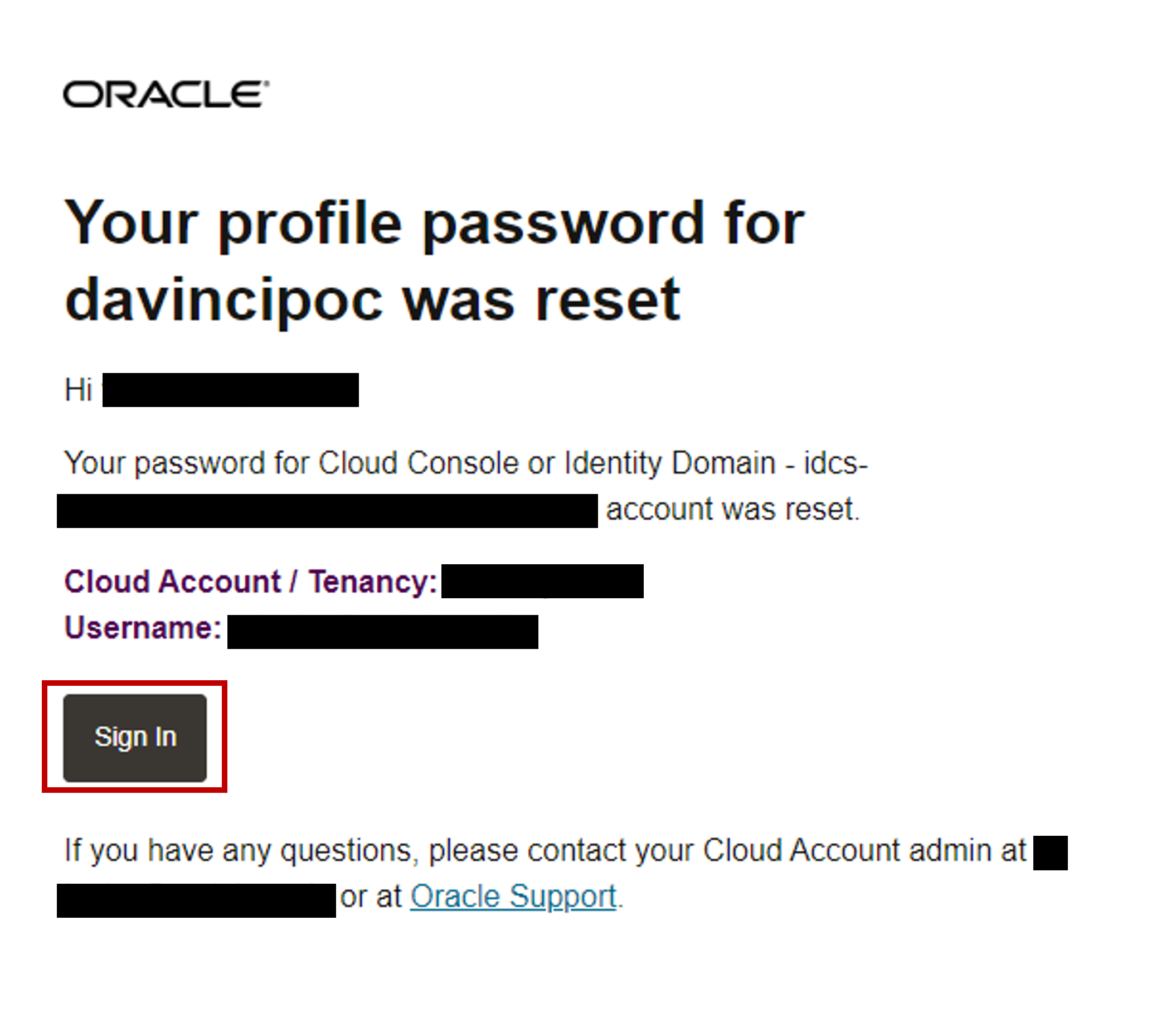Click the 'or at' text before Oracle Support
The width and height of the screenshot is (1176, 1022).
[x=371, y=897]
